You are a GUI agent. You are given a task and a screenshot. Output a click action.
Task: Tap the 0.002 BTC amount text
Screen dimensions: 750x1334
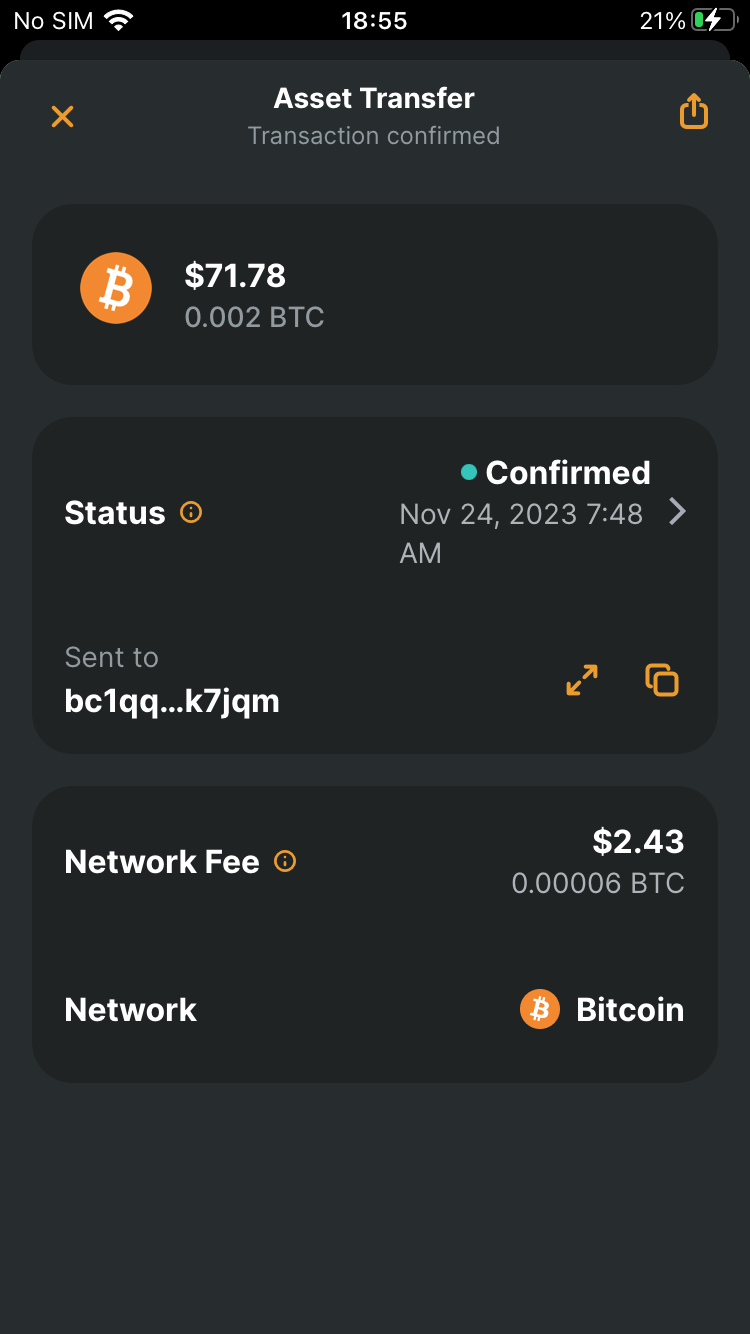pyautogui.click(x=254, y=318)
